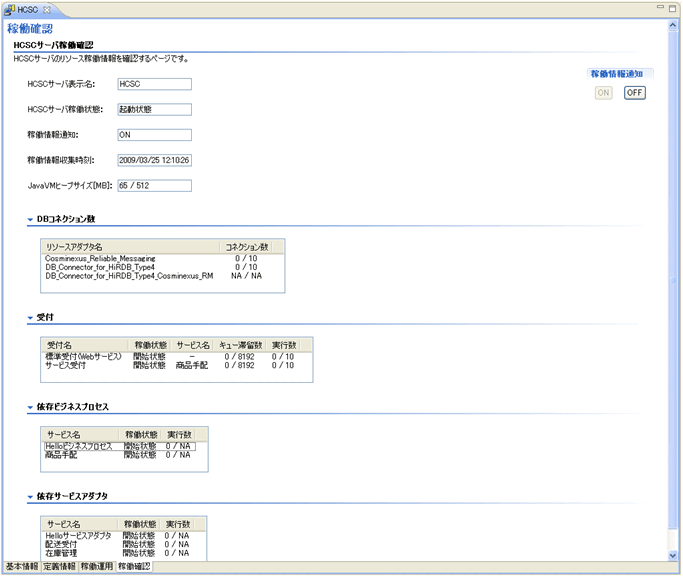Go to the 稼働運用 tab
This screenshot has height=577, width=683.
[x=97, y=567]
